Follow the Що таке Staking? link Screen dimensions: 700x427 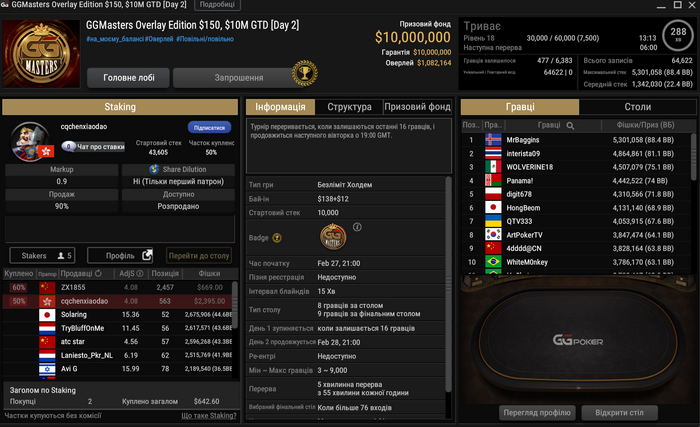coord(208,415)
